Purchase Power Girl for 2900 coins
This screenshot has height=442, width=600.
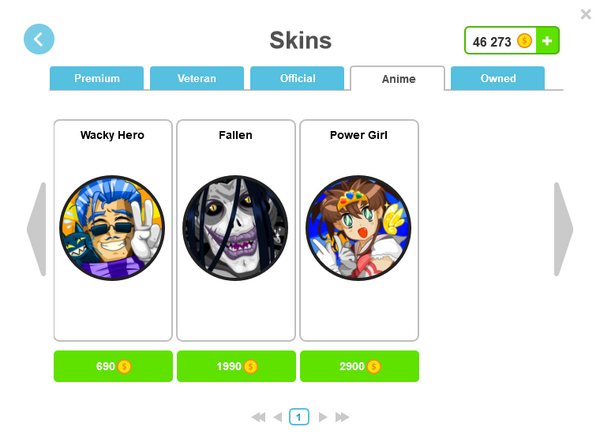(360, 366)
